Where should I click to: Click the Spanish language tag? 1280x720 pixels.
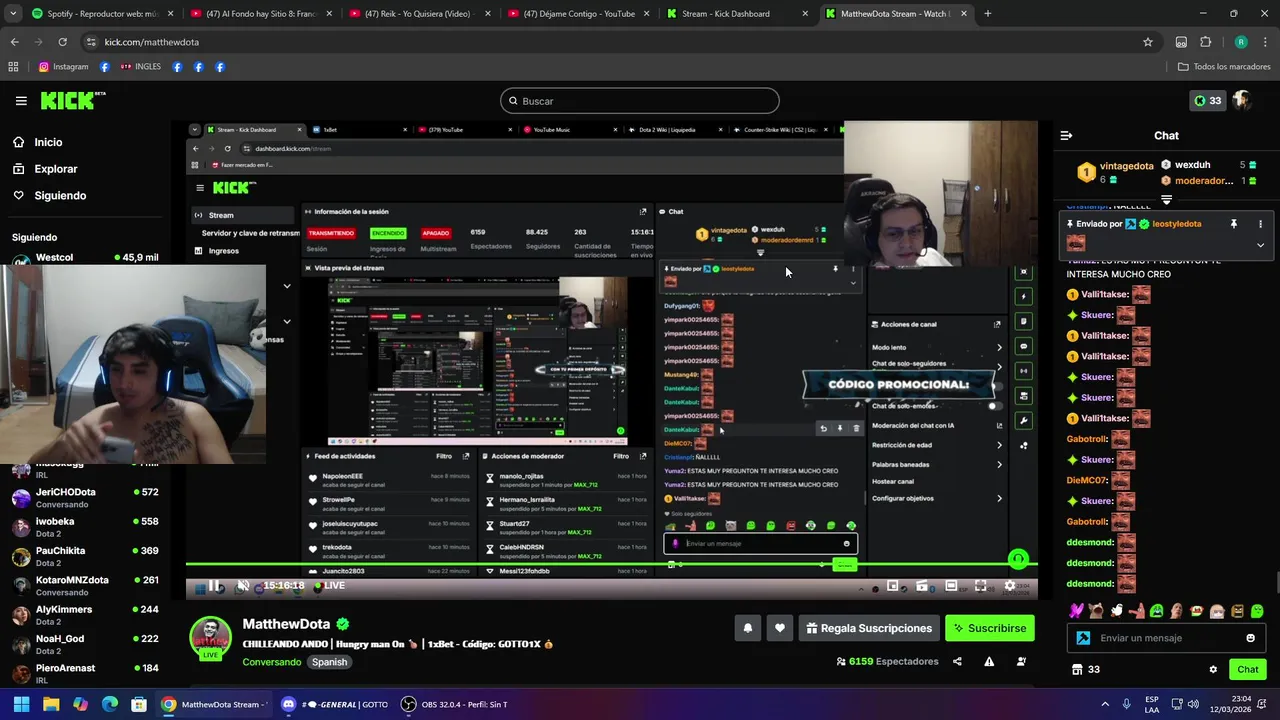329,662
